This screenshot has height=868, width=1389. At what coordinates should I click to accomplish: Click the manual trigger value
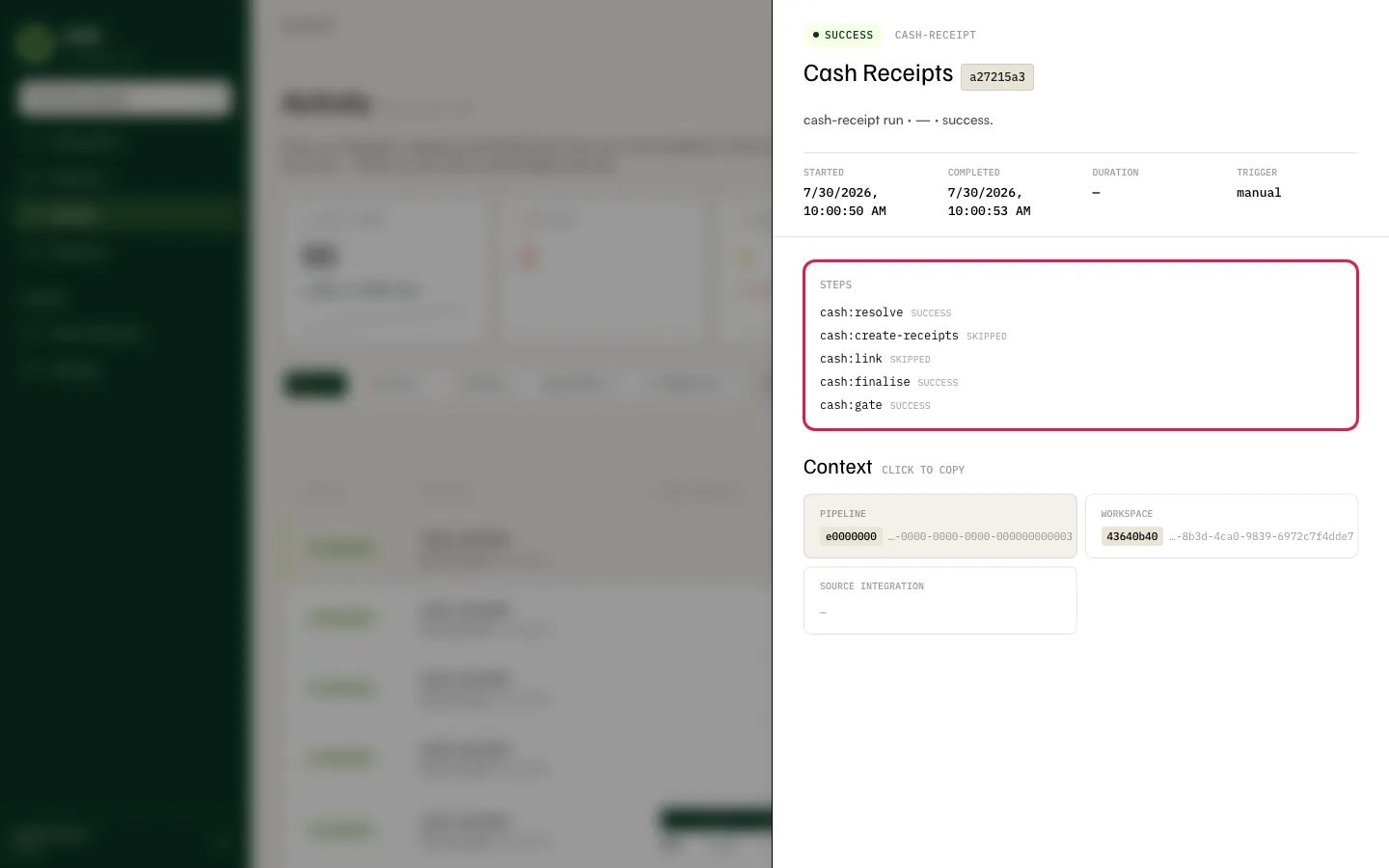point(1259,193)
